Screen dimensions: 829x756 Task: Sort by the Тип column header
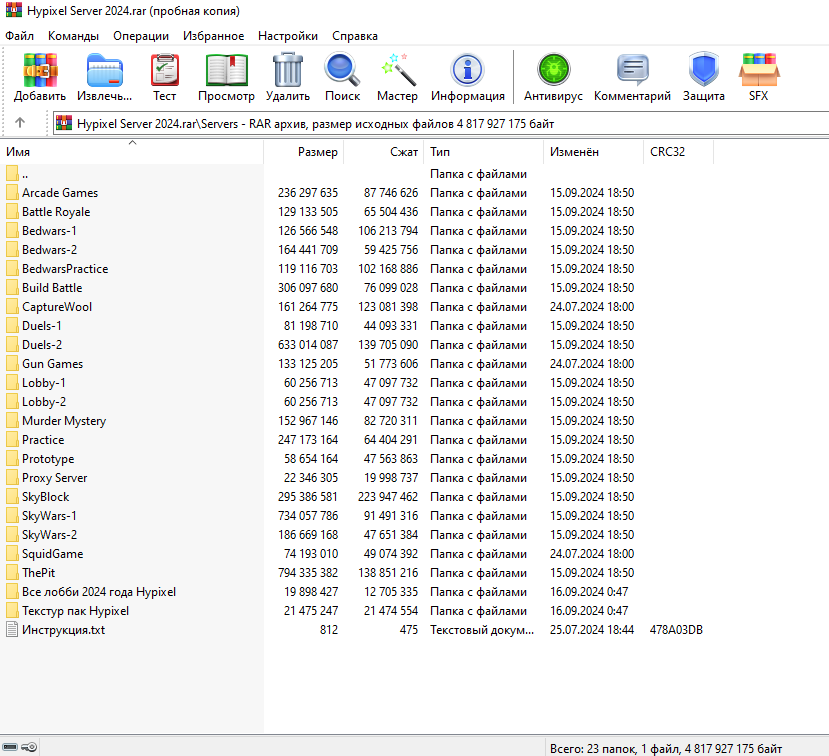tap(484, 152)
